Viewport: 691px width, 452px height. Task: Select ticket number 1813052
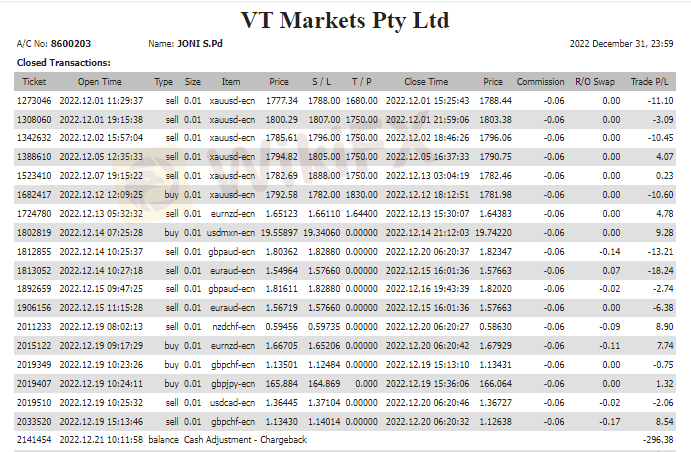click(x=34, y=270)
